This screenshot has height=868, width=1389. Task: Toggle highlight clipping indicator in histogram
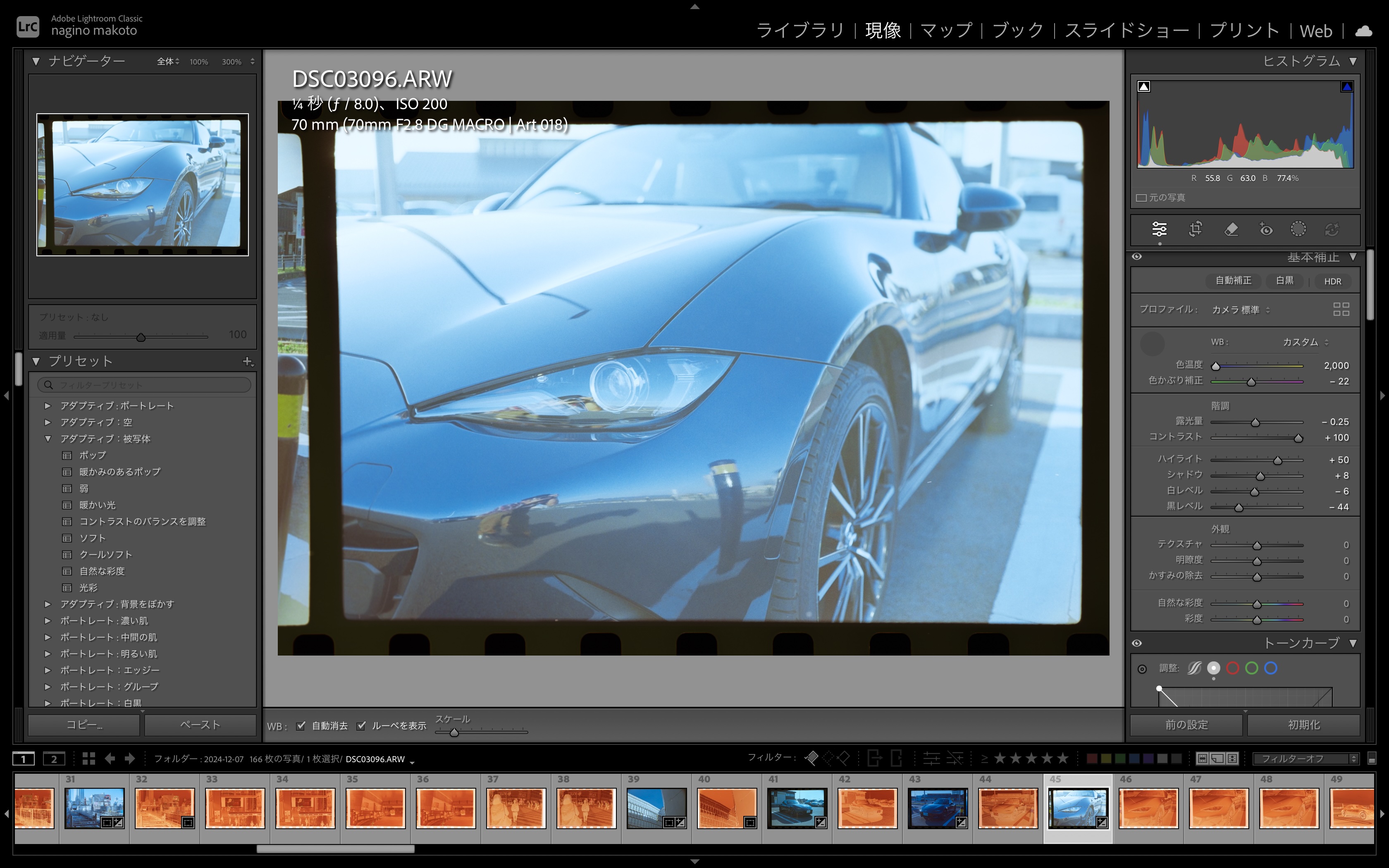pyautogui.click(x=1346, y=87)
